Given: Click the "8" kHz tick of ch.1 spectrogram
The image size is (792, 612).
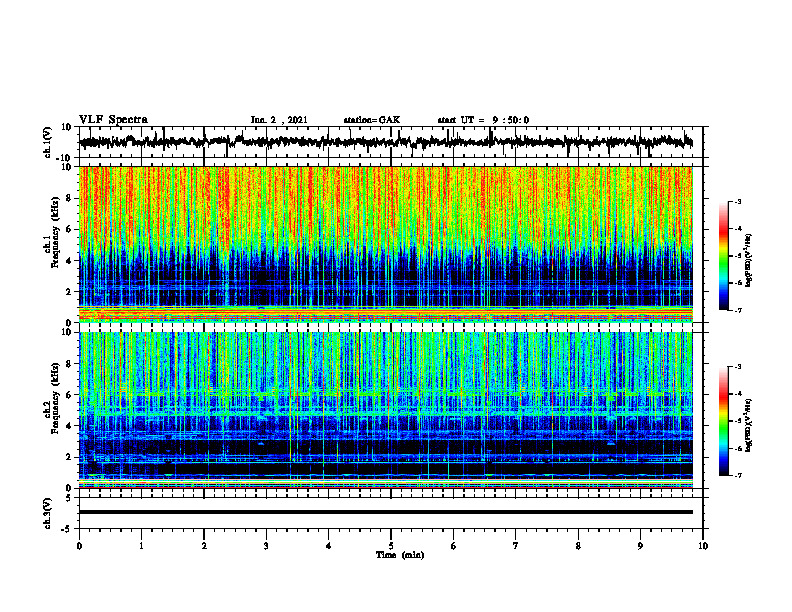Looking at the screenshot, I should [x=69, y=198].
